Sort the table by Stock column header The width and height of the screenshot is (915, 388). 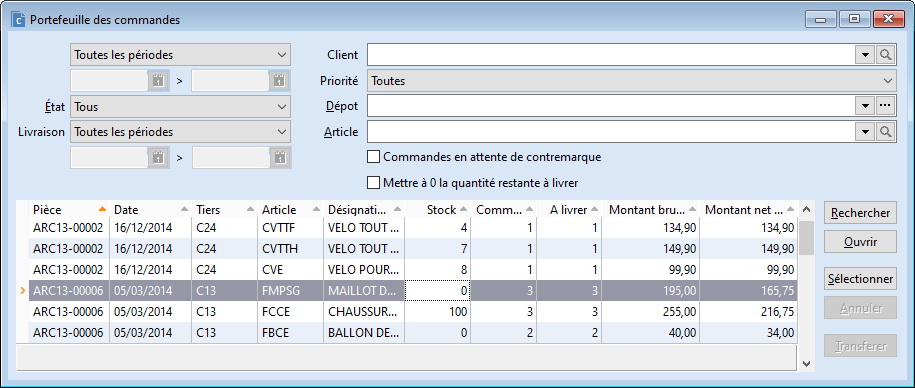438,210
